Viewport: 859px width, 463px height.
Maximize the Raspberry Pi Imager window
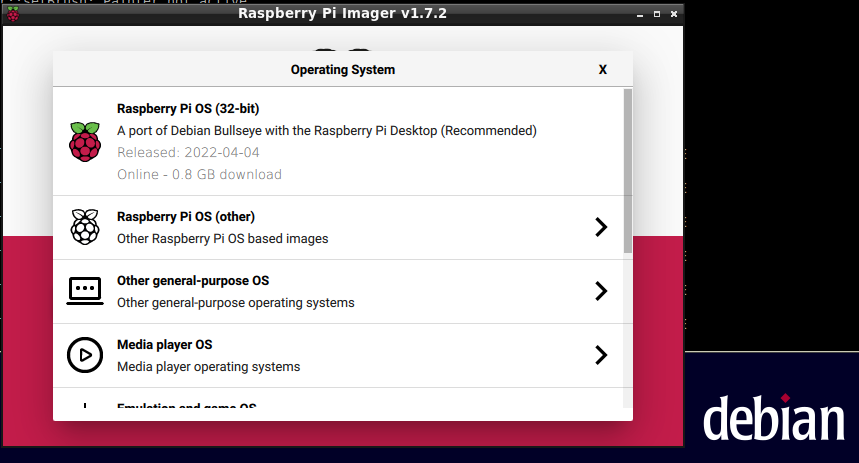click(x=656, y=14)
